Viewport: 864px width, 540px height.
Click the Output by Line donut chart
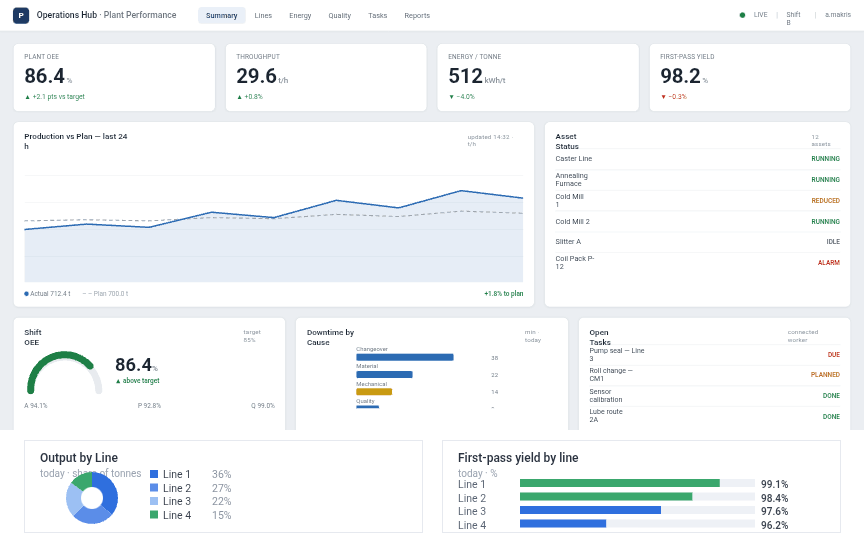92,498
